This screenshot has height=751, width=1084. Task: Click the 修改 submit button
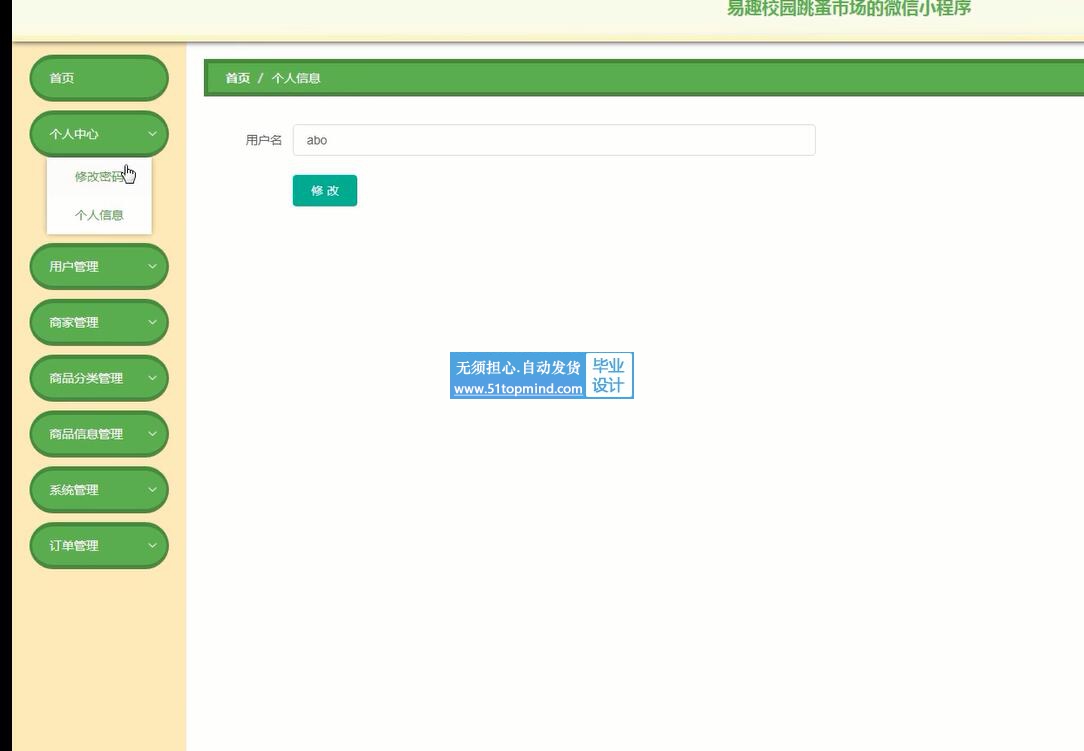point(325,190)
